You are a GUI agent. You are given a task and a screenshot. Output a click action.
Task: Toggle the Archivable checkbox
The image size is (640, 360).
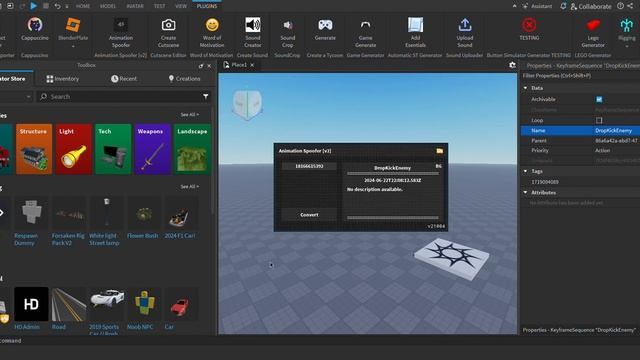pos(599,99)
